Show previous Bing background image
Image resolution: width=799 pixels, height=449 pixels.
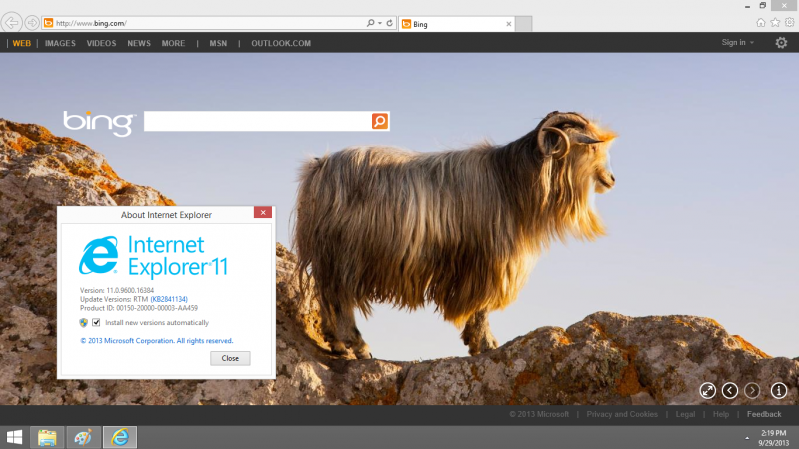(x=730, y=390)
